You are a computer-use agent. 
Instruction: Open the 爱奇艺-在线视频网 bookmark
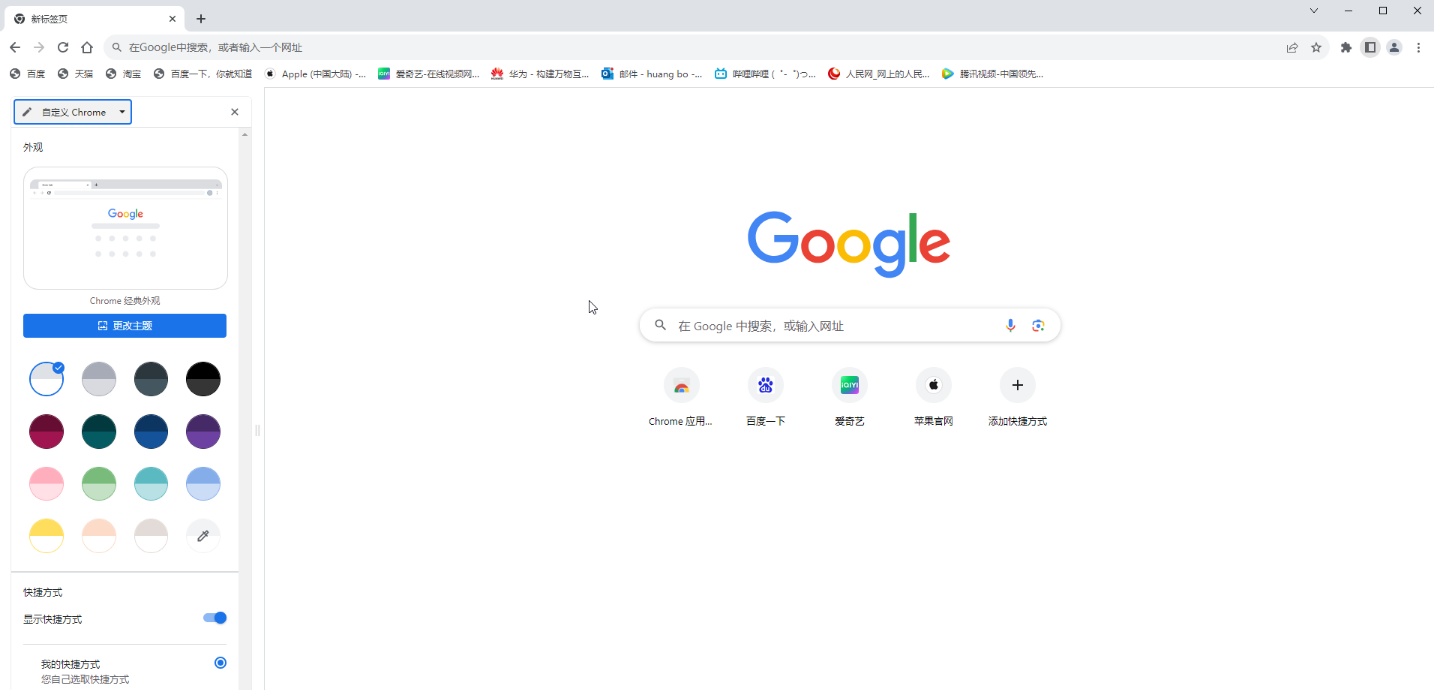429,73
